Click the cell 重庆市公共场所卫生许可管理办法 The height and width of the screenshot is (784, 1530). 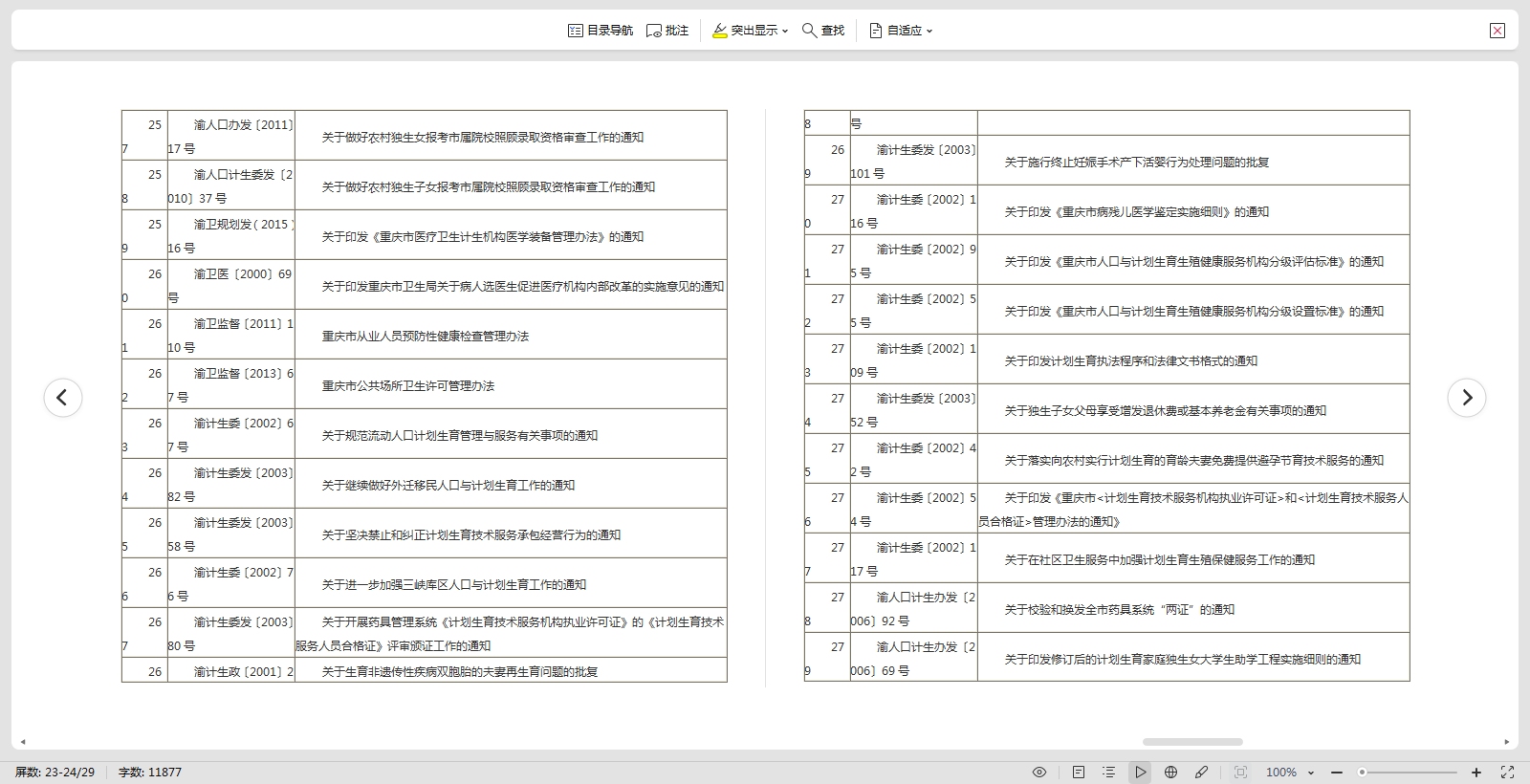coord(511,384)
